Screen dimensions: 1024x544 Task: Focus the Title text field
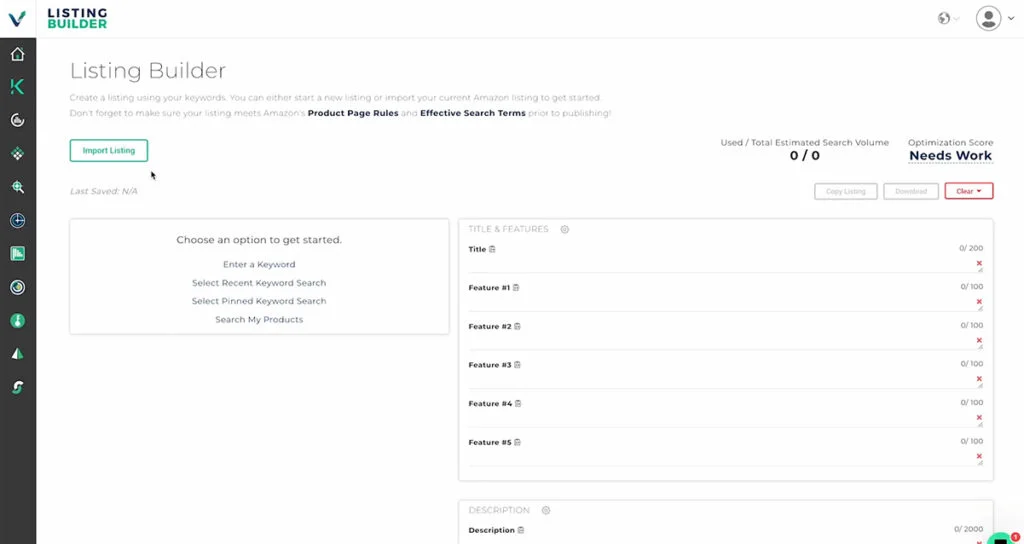tap(722, 264)
